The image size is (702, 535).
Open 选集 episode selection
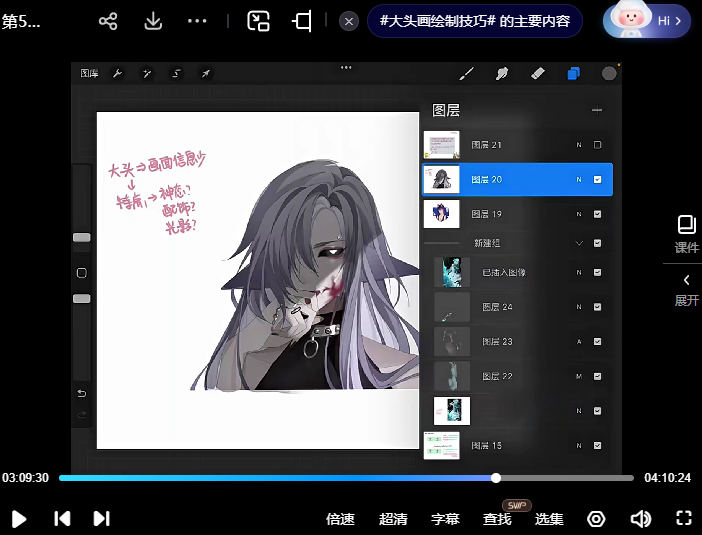click(549, 519)
